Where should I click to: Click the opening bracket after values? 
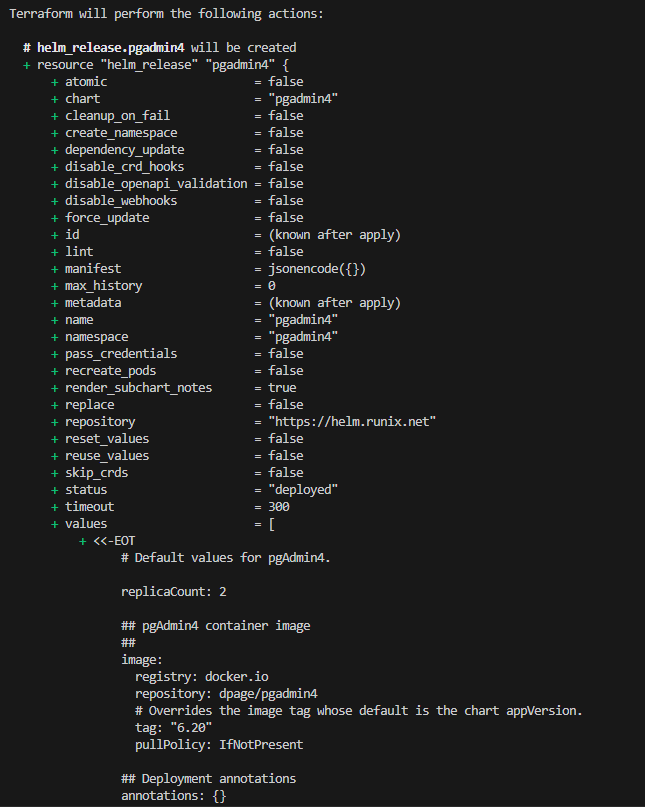click(x=272, y=524)
